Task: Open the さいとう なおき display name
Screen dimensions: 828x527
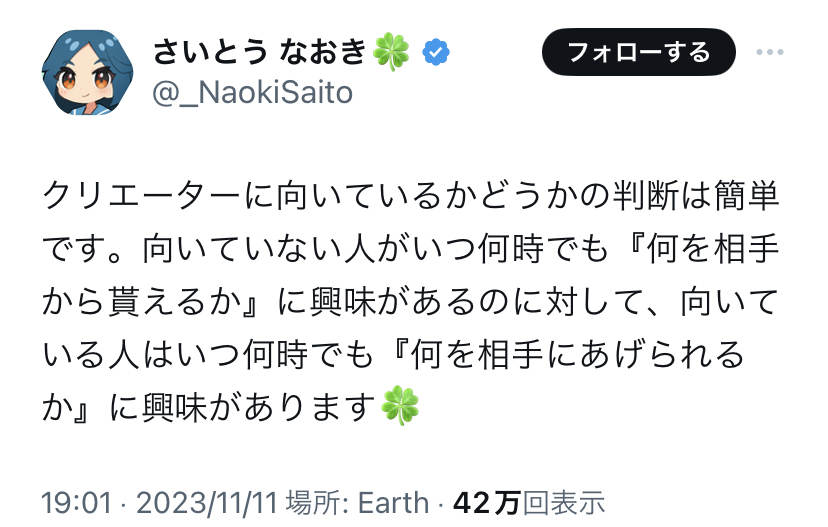Action: (258, 50)
